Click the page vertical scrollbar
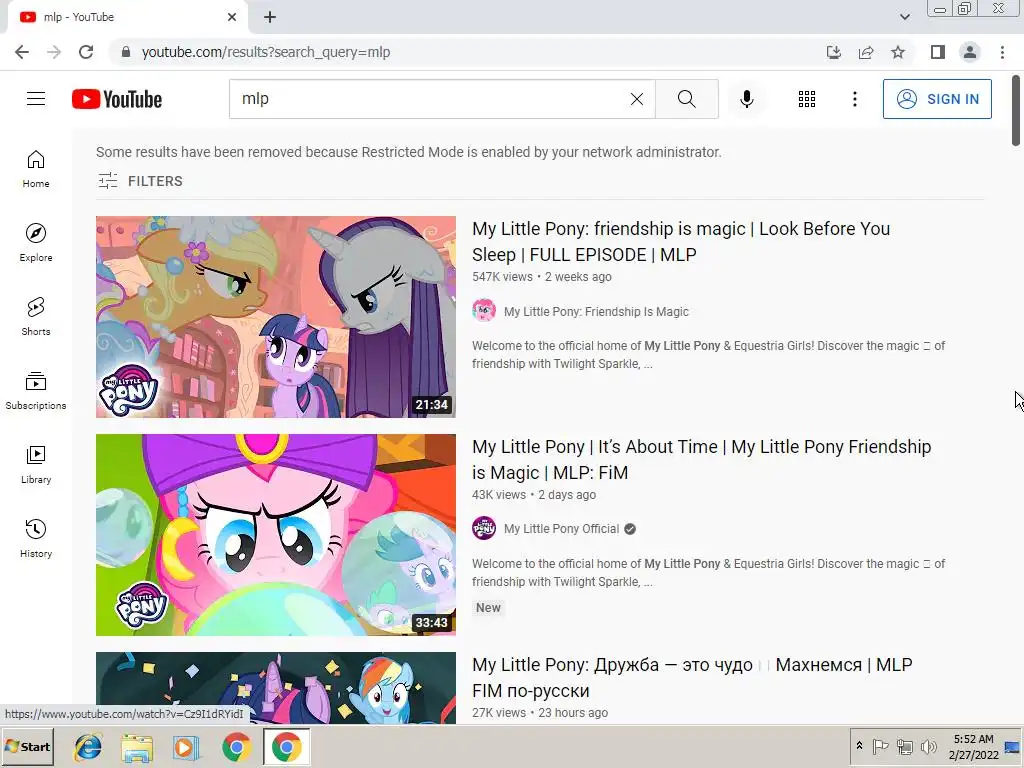Screen dimensions: 1024x768 1016,111
